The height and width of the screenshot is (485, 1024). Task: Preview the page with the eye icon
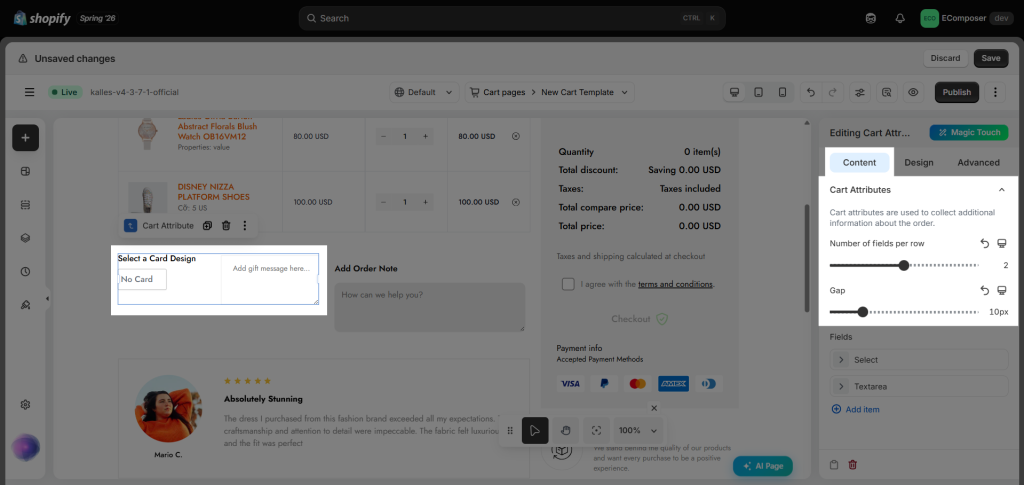click(x=913, y=92)
